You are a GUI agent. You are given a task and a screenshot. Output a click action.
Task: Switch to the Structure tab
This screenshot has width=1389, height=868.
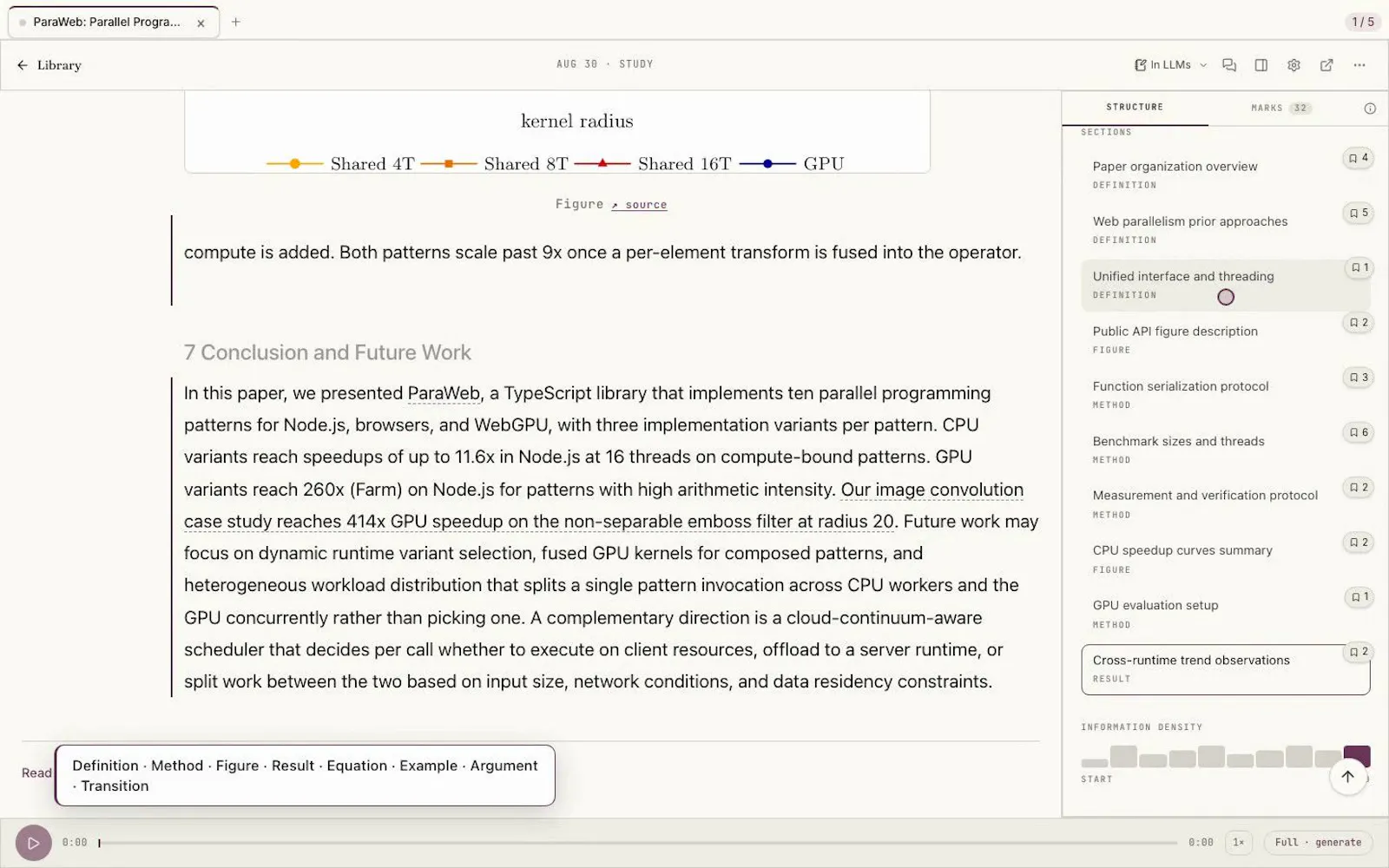click(x=1135, y=108)
